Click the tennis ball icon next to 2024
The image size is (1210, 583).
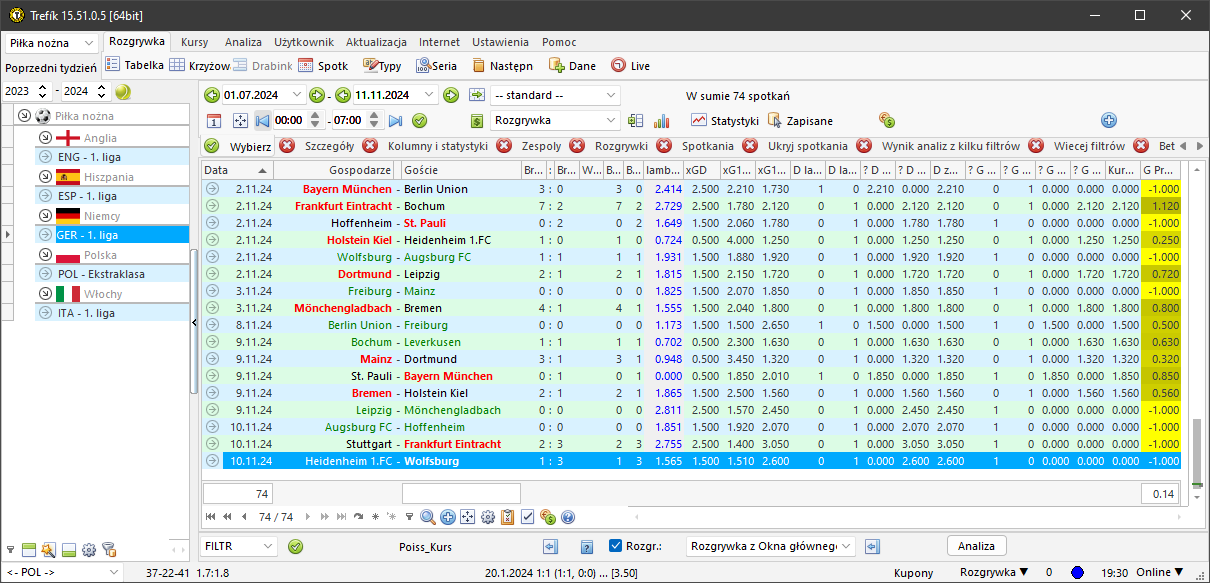click(x=123, y=92)
